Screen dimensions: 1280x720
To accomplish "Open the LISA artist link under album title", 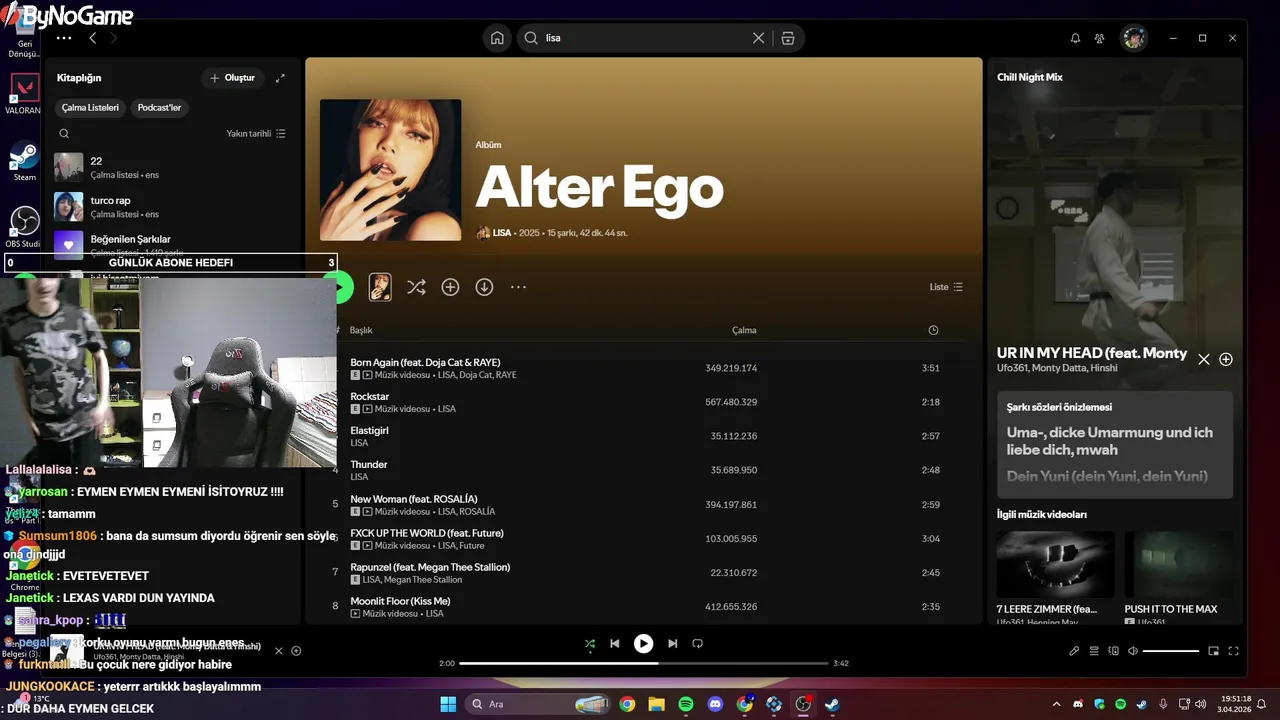I will 502,233.
